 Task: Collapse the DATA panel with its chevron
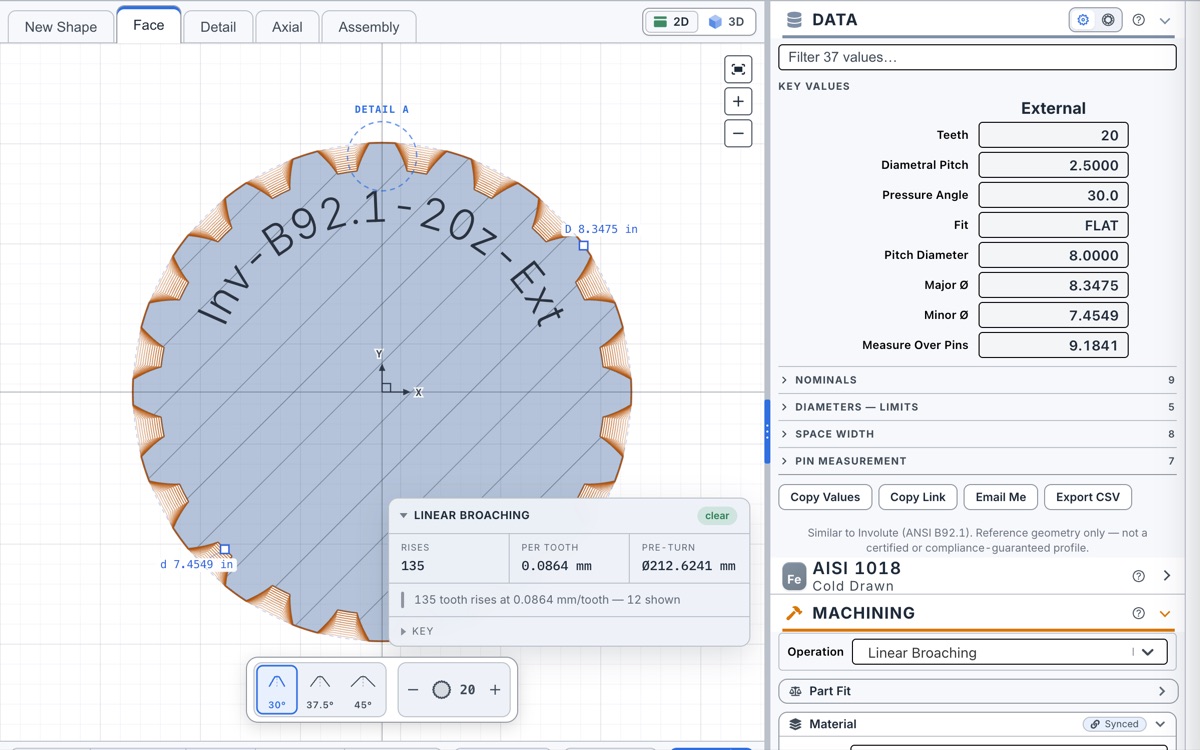click(1165, 20)
